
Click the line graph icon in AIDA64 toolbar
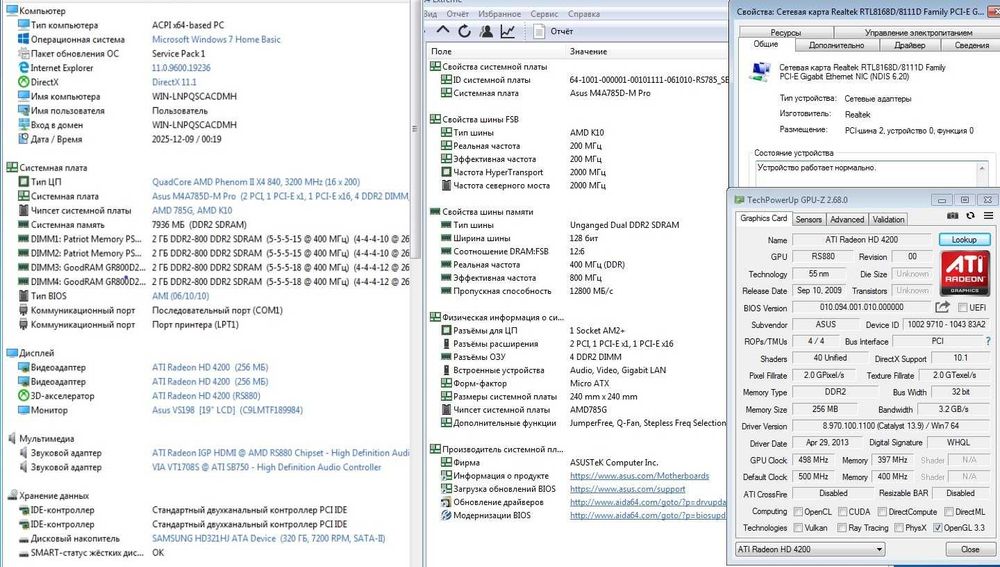point(508,31)
